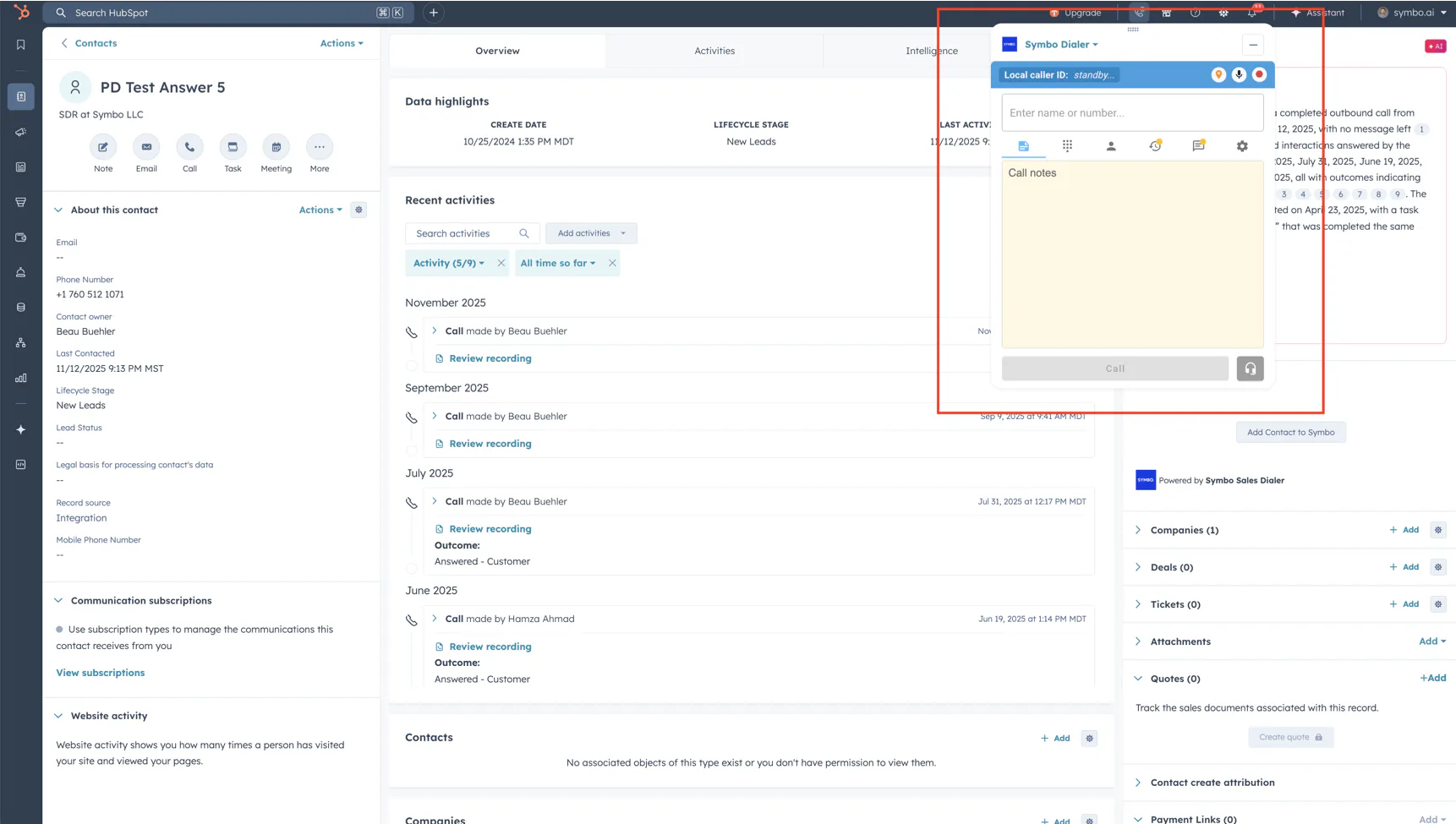Click the Meeting icon for the contact
The image size is (1456, 824).
(276, 147)
